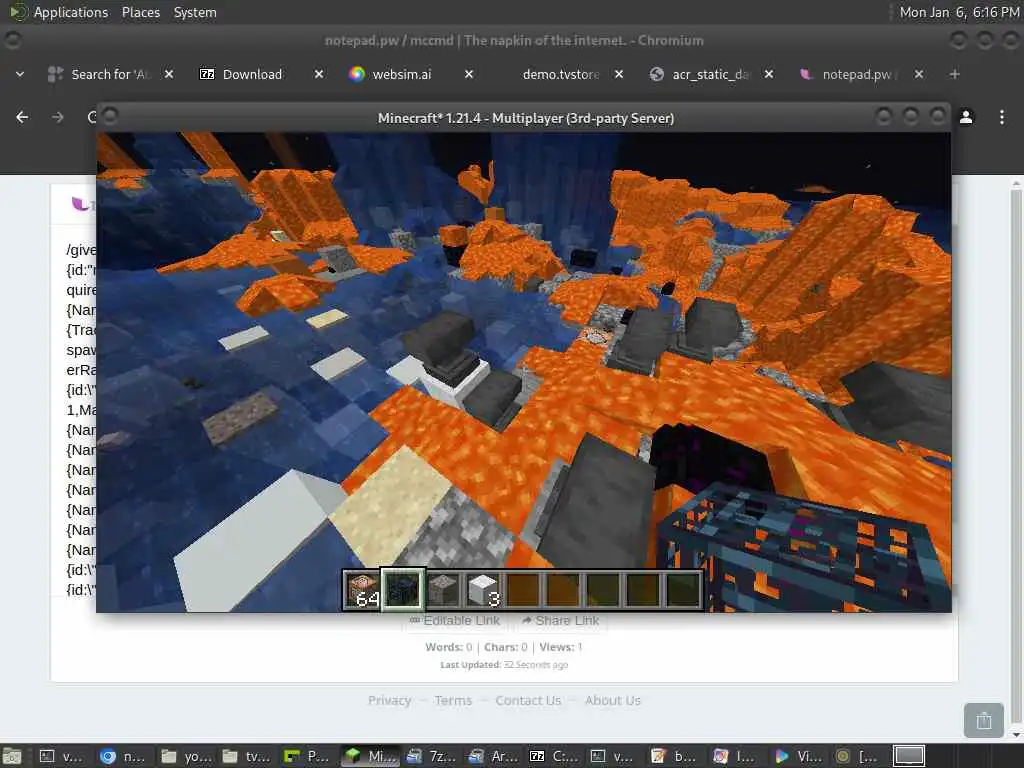The image size is (1024, 768).
Task: Open the Terms footer link
Action: (x=453, y=700)
